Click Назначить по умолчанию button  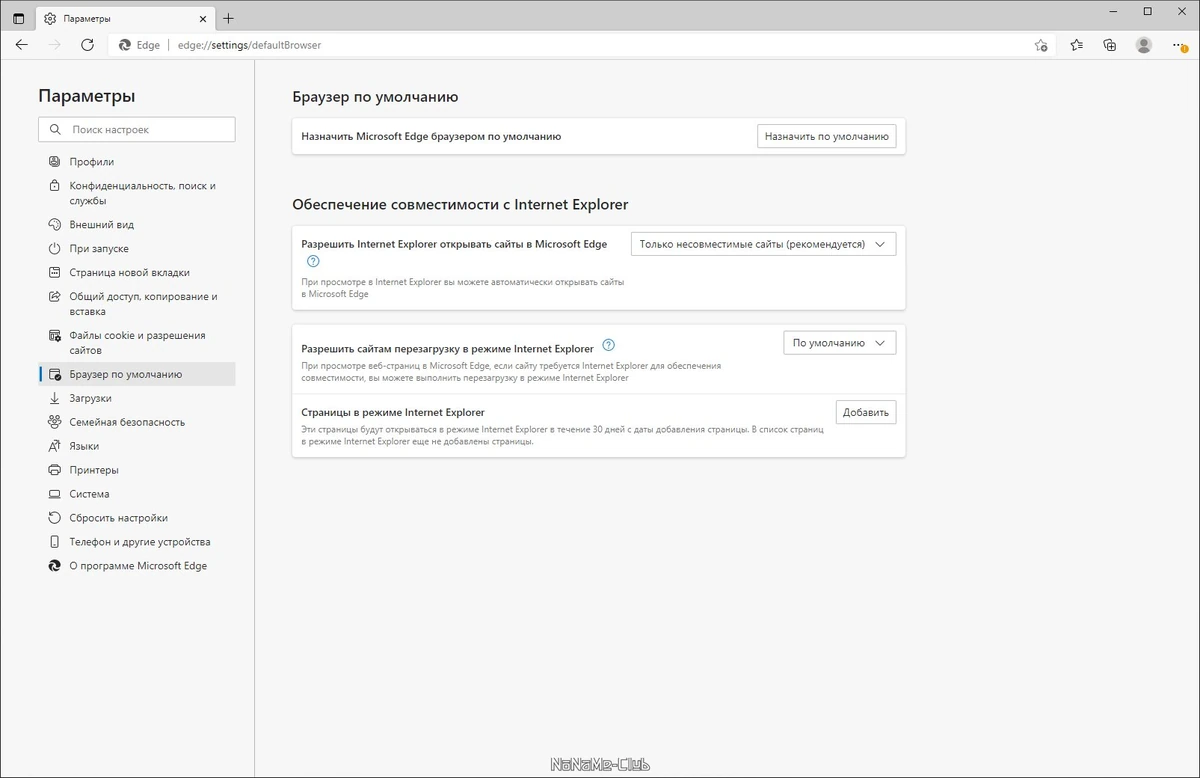pos(826,136)
